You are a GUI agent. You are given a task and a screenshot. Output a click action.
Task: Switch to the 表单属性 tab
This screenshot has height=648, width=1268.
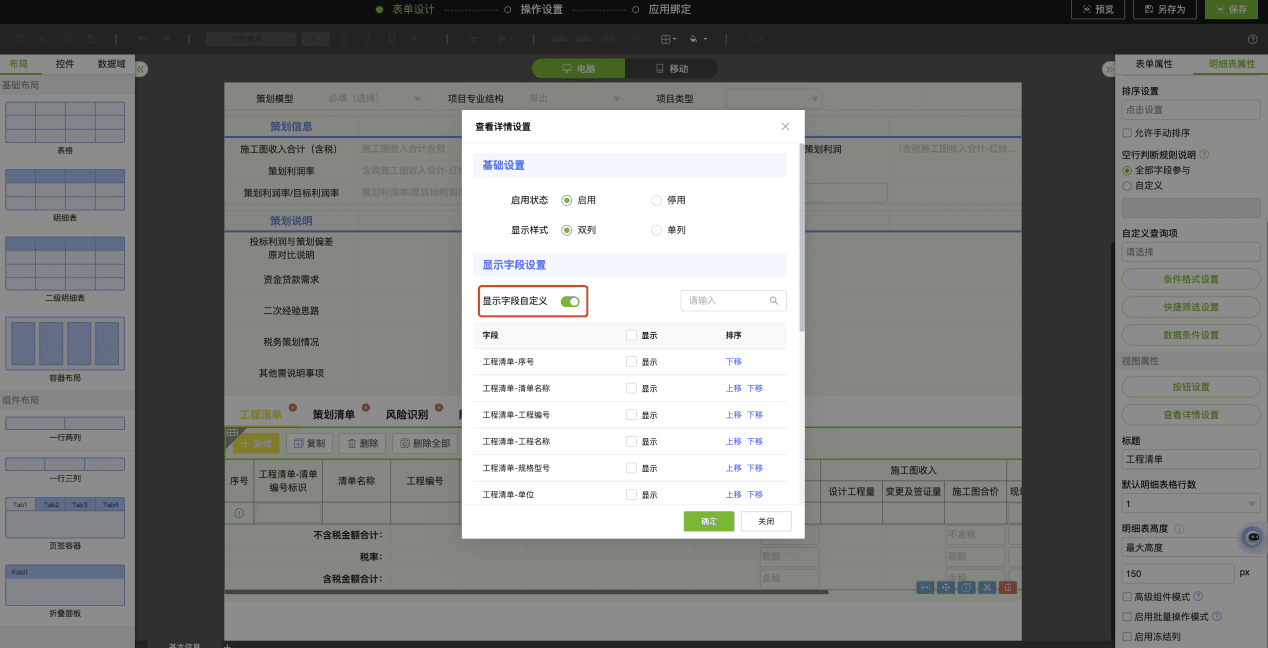tap(1153, 63)
